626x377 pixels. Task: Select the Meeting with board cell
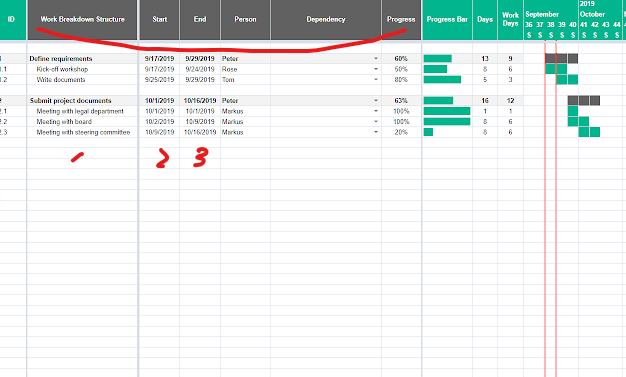pyautogui.click(x=83, y=121)
